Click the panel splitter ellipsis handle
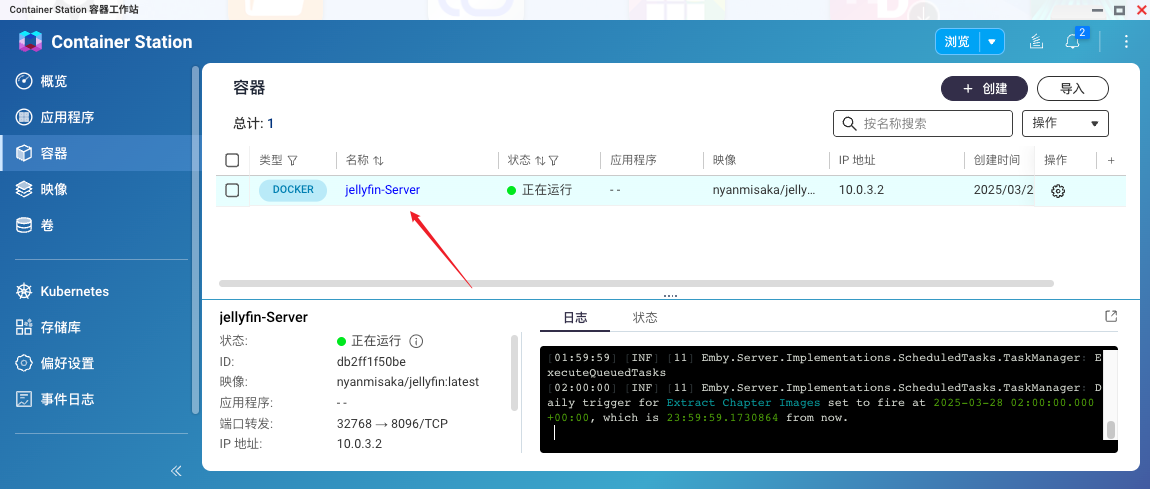 point(670,295)
